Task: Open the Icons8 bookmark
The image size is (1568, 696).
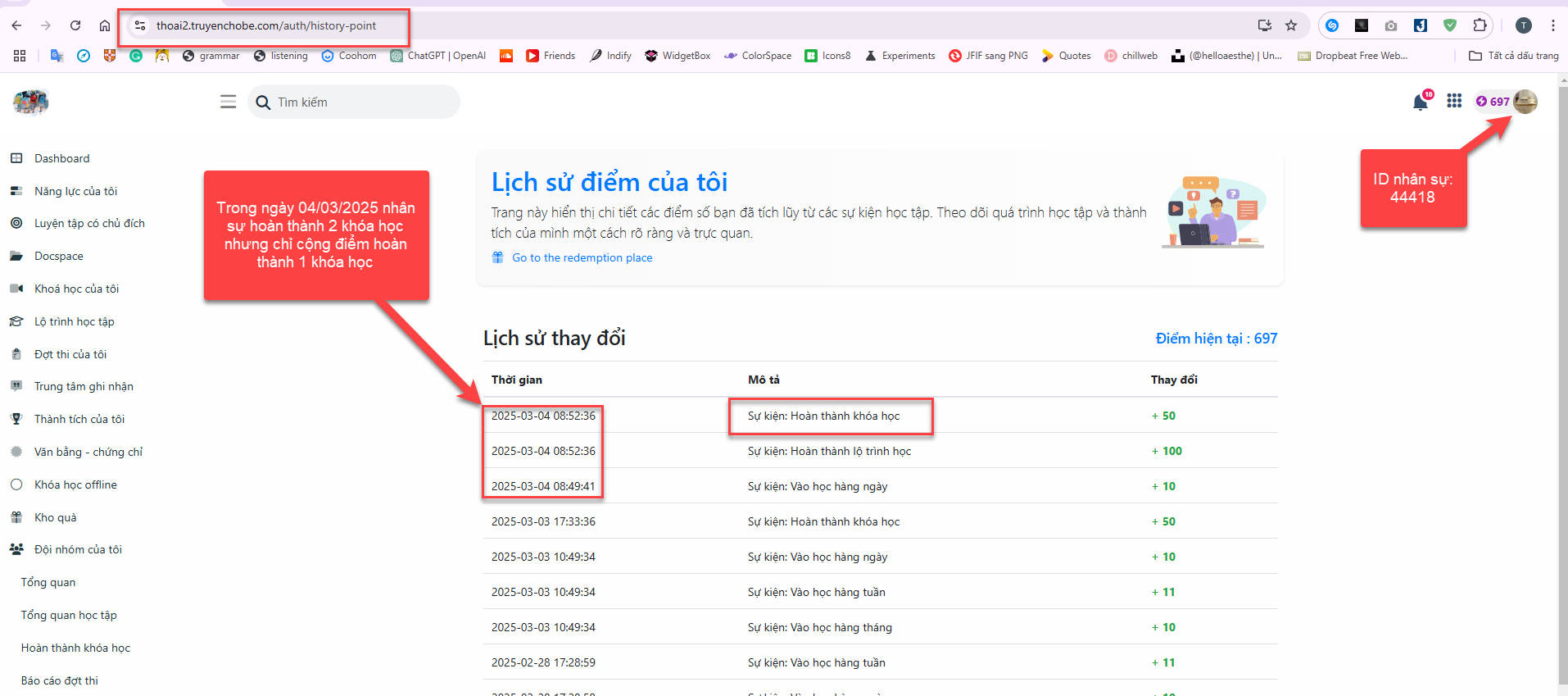Action: tap(827, 56)
